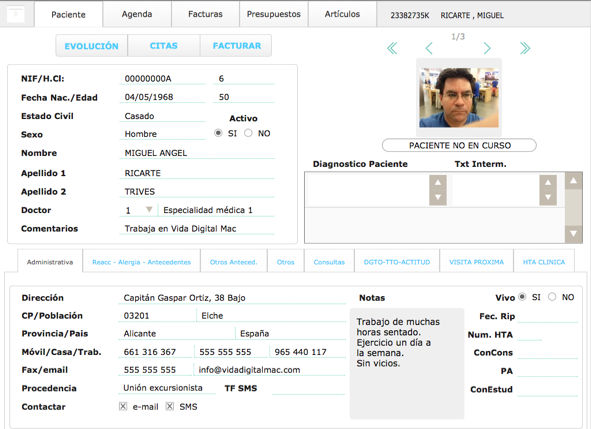591x429 pixels.
Task: Go to next patient record arrow
Action: 487,48
